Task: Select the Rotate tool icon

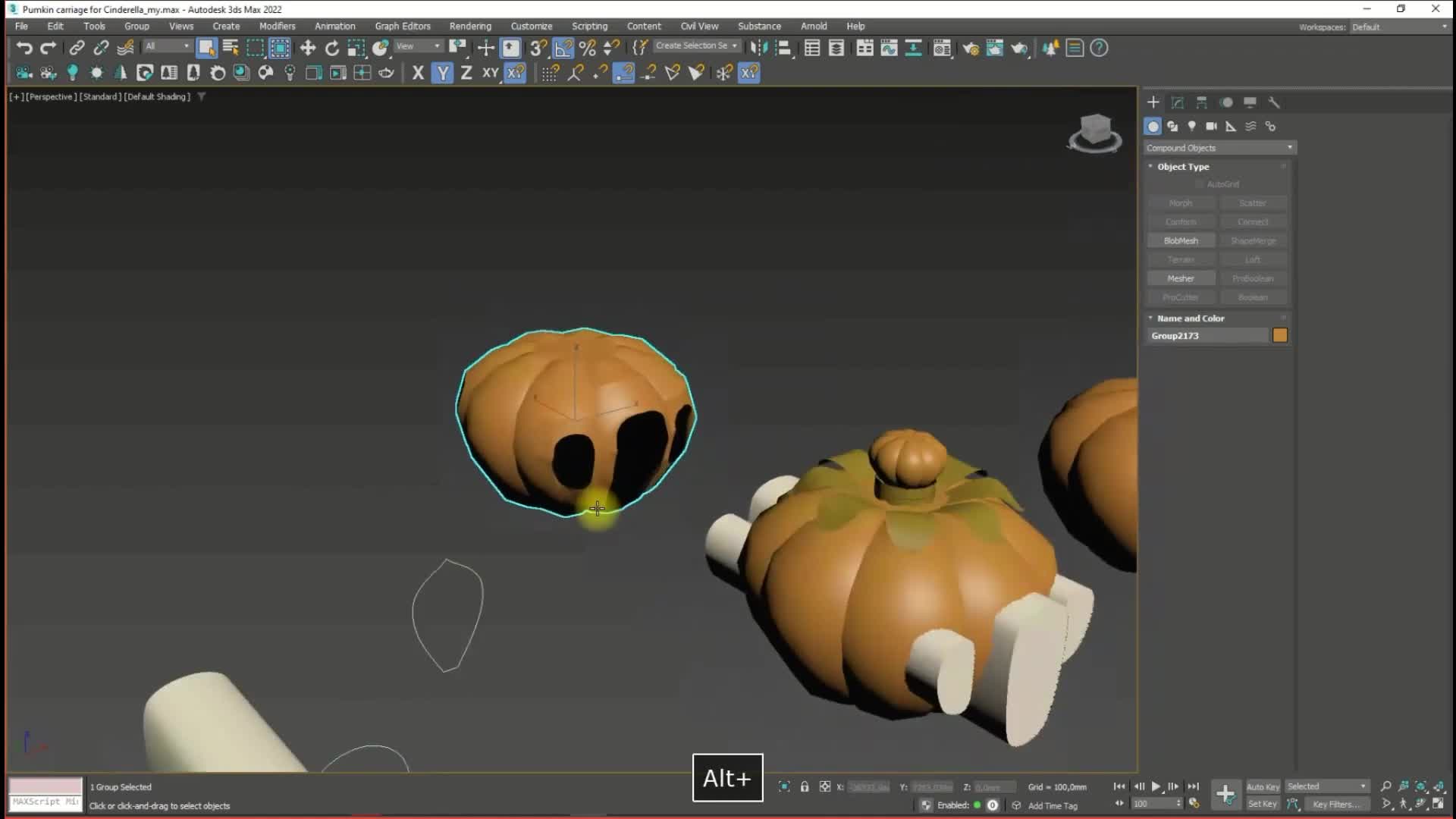Action: point(331,49)
